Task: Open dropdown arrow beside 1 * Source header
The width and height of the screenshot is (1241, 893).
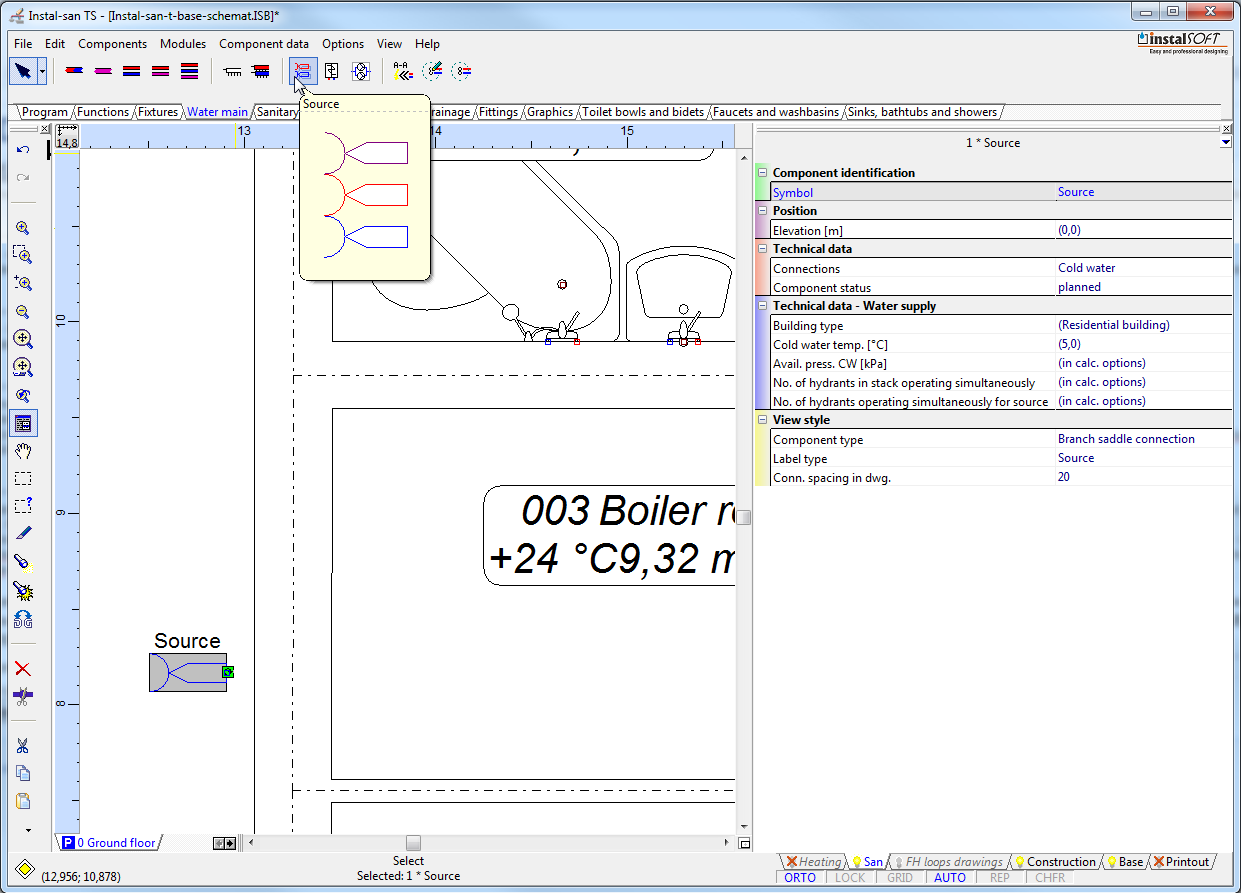Action: (1226, 143)
